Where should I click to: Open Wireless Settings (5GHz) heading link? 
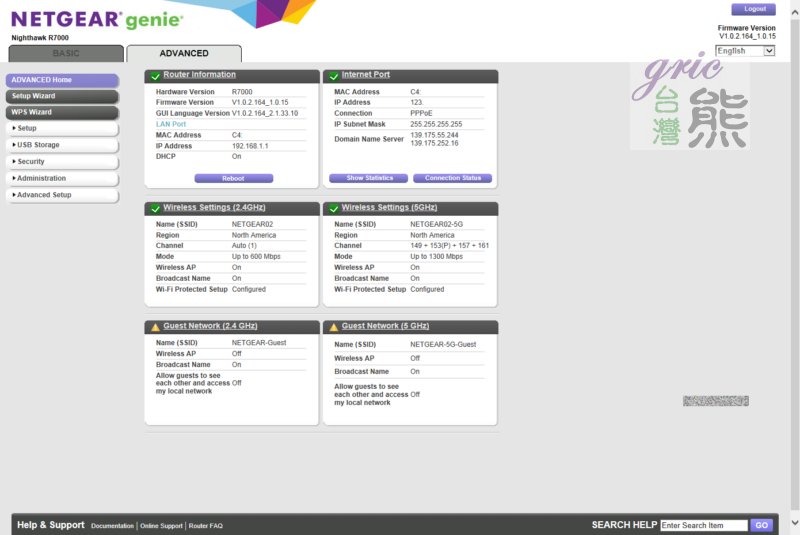389,208
